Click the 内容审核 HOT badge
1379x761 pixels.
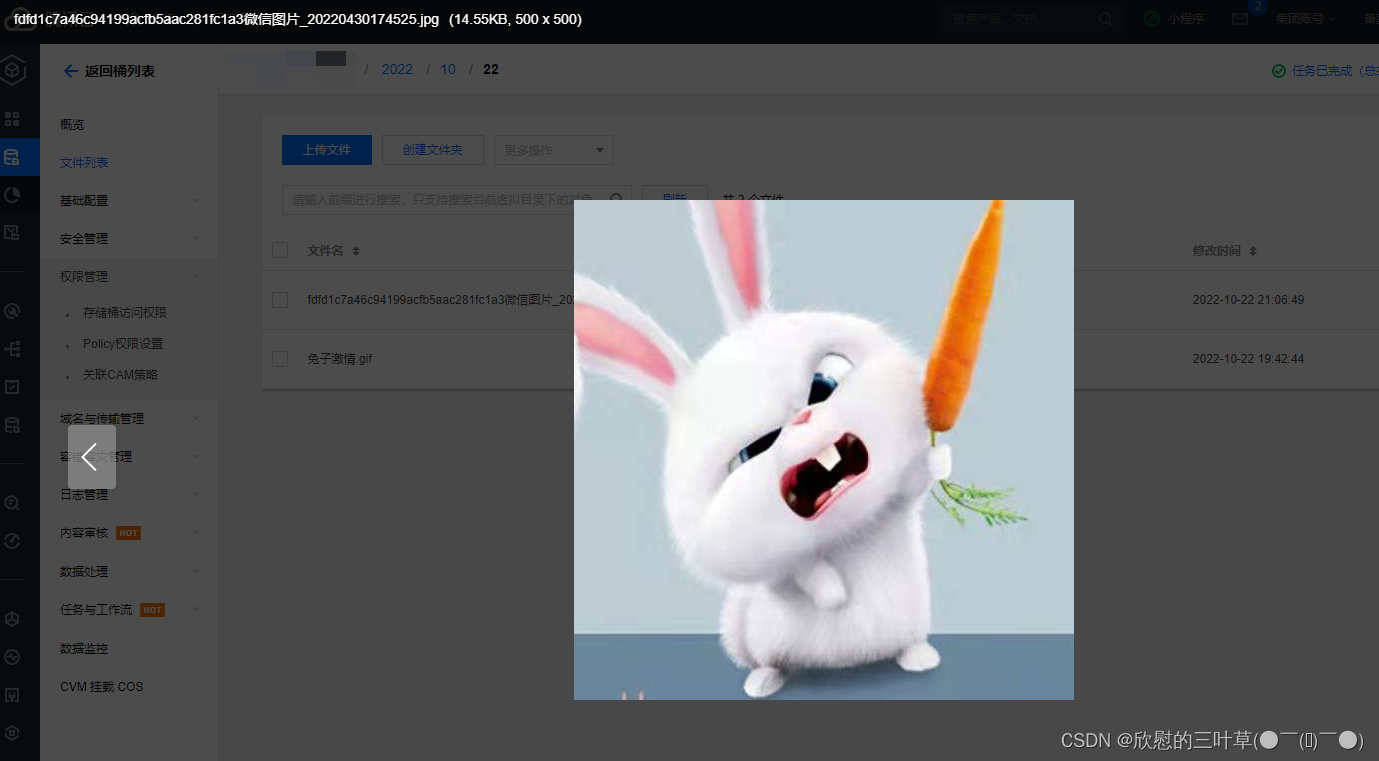click(x=128, y=533)
